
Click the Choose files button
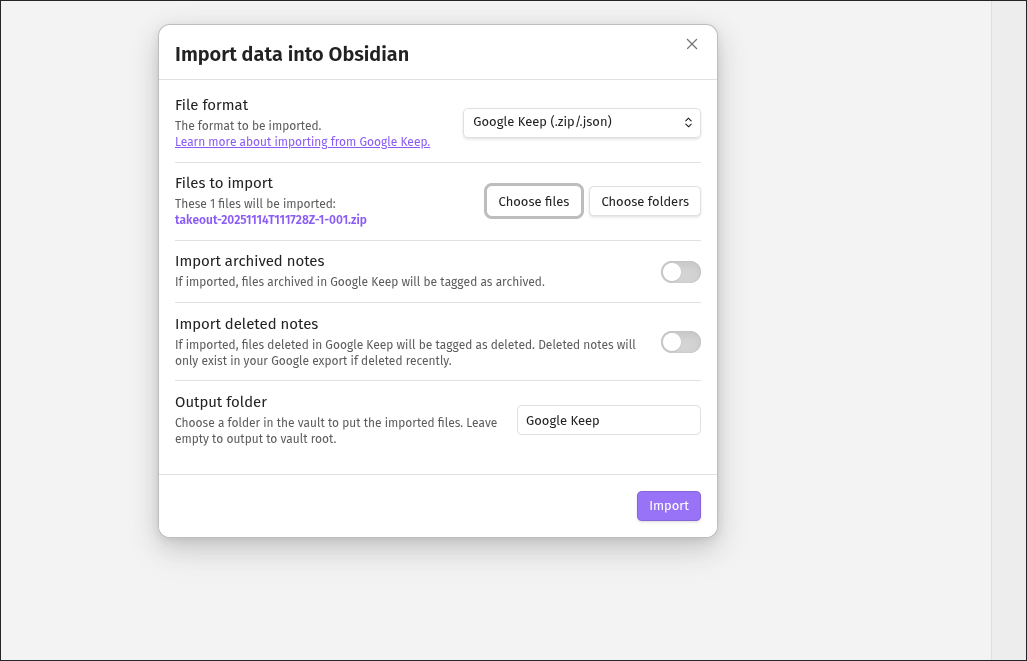click(534, 201)
